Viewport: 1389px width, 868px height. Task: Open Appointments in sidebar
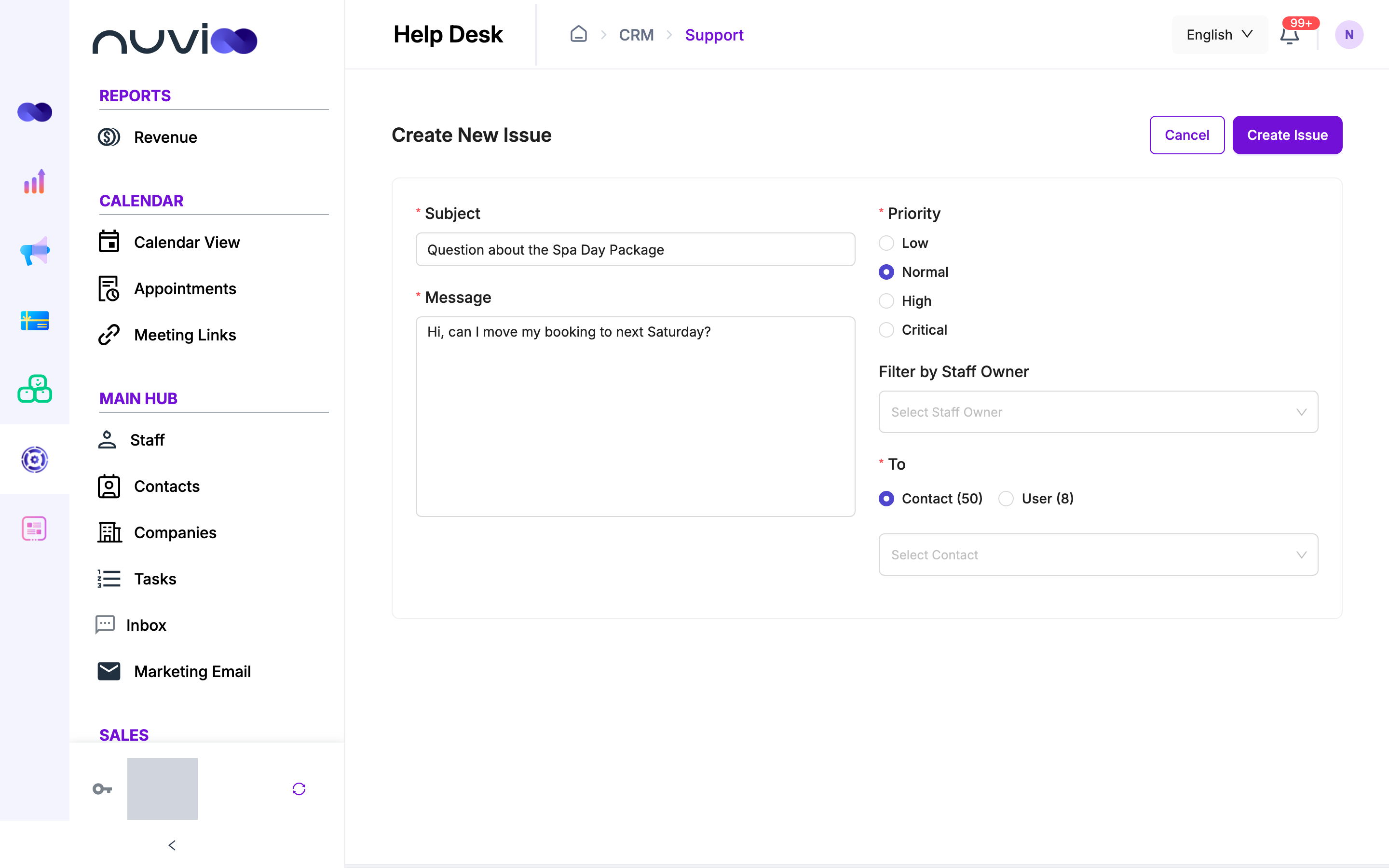tap(185, 289)
